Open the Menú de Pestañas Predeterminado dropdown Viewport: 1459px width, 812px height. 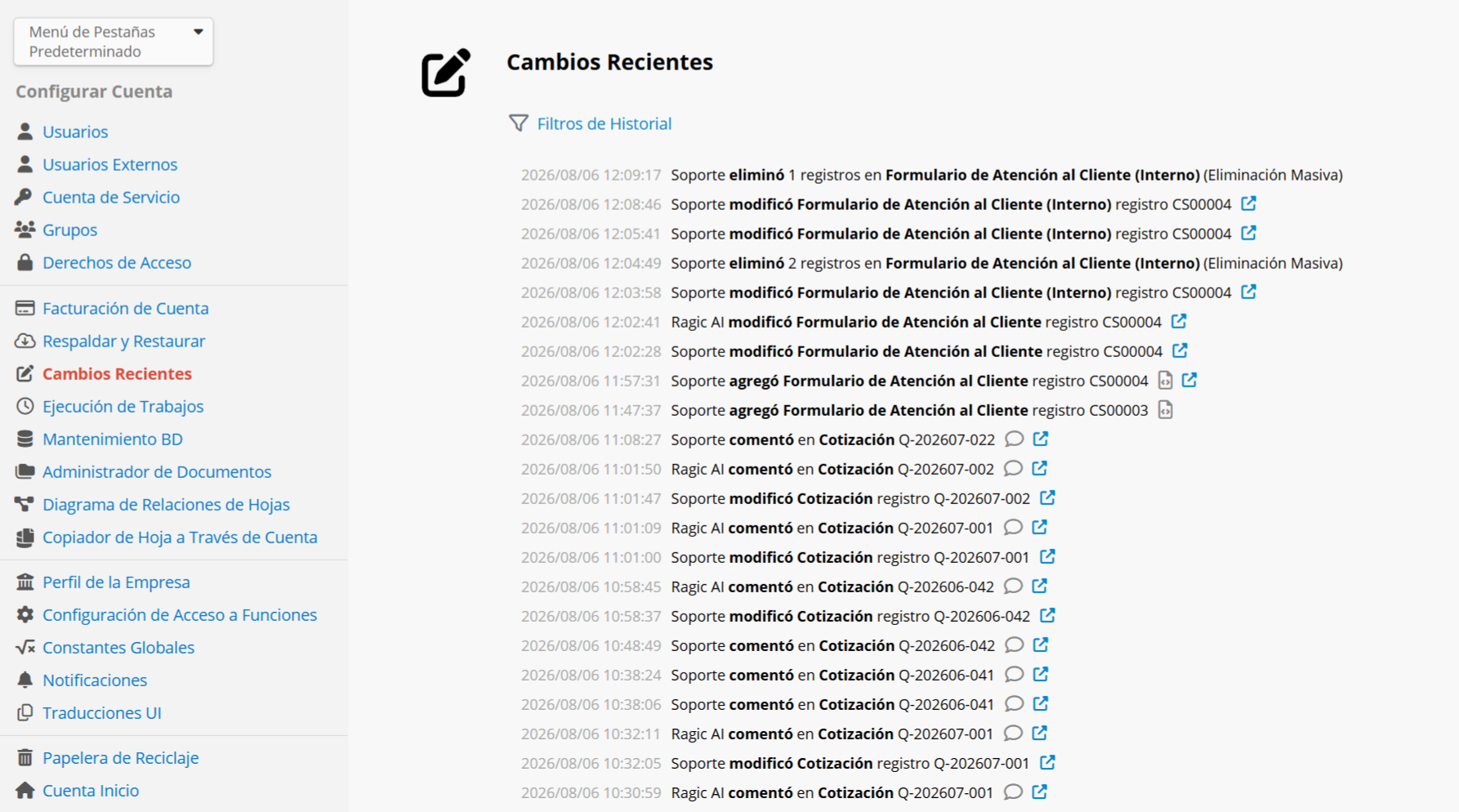click(114, 42)
